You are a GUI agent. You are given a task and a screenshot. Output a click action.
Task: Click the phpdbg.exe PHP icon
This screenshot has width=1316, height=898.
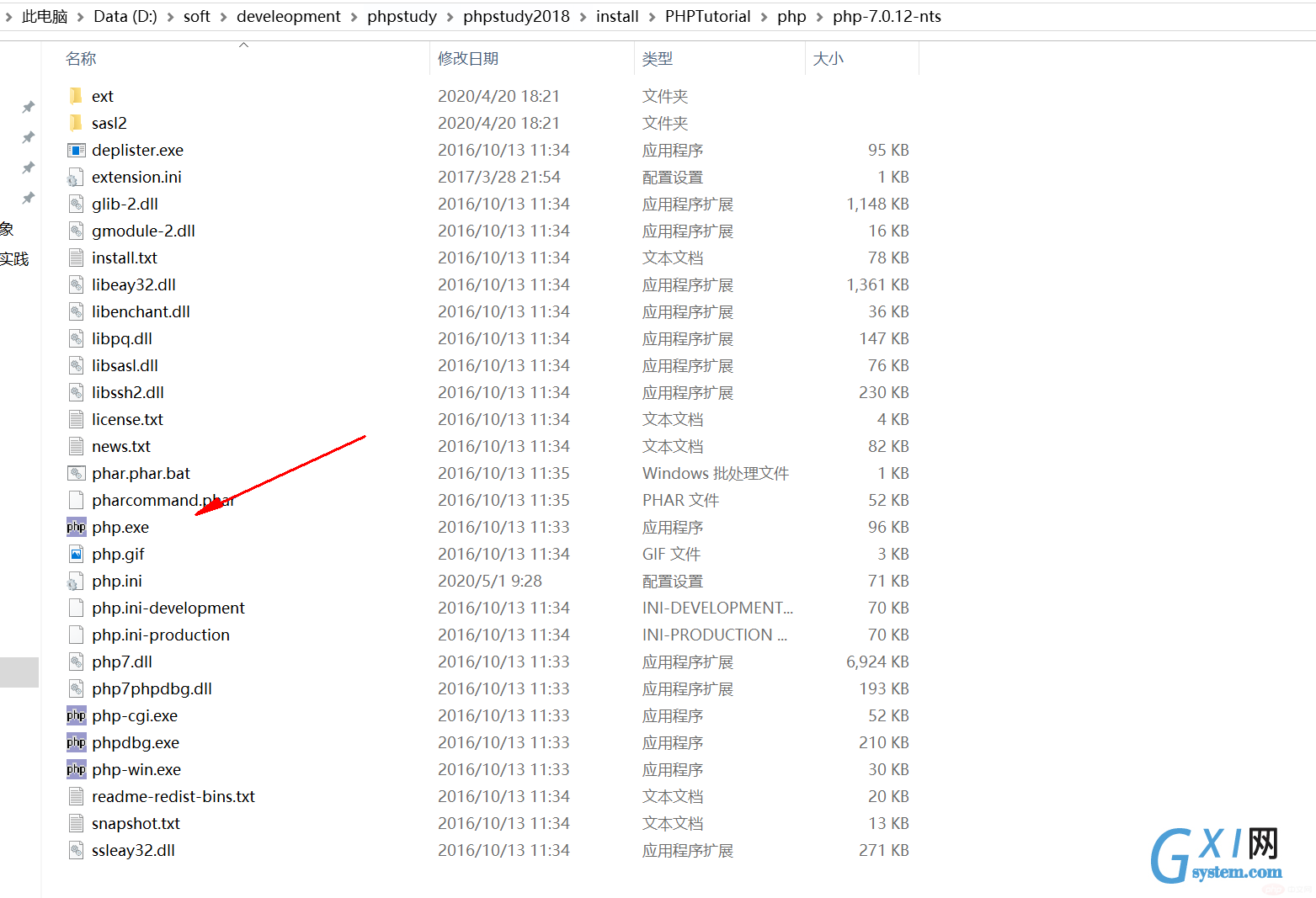pyautogui.click(x=76, y=742)
